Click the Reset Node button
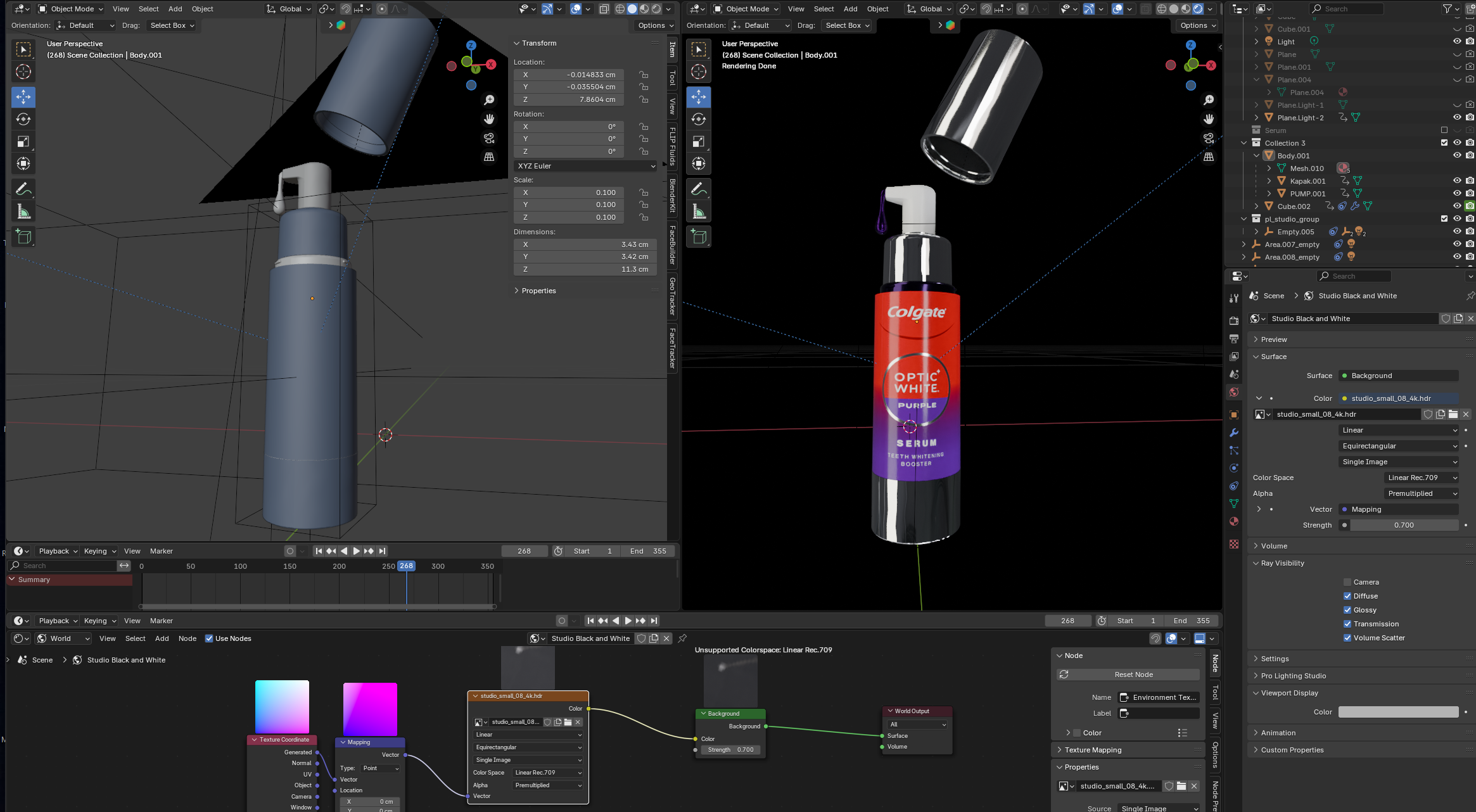 coord(1128,675)
